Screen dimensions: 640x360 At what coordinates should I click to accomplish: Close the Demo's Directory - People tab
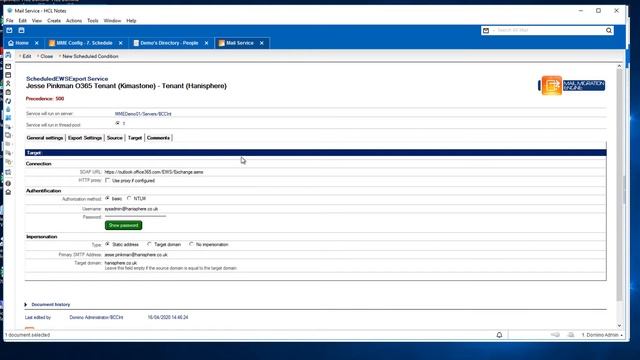pyautogui.click(x=207, y=43)
